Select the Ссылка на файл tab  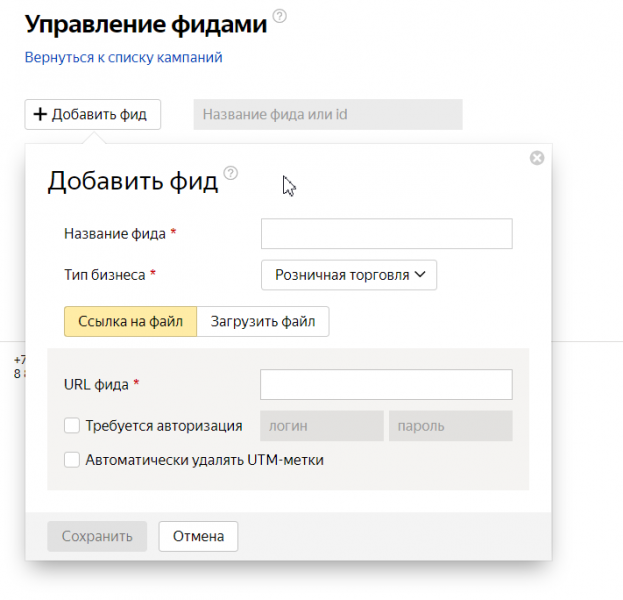130,321
